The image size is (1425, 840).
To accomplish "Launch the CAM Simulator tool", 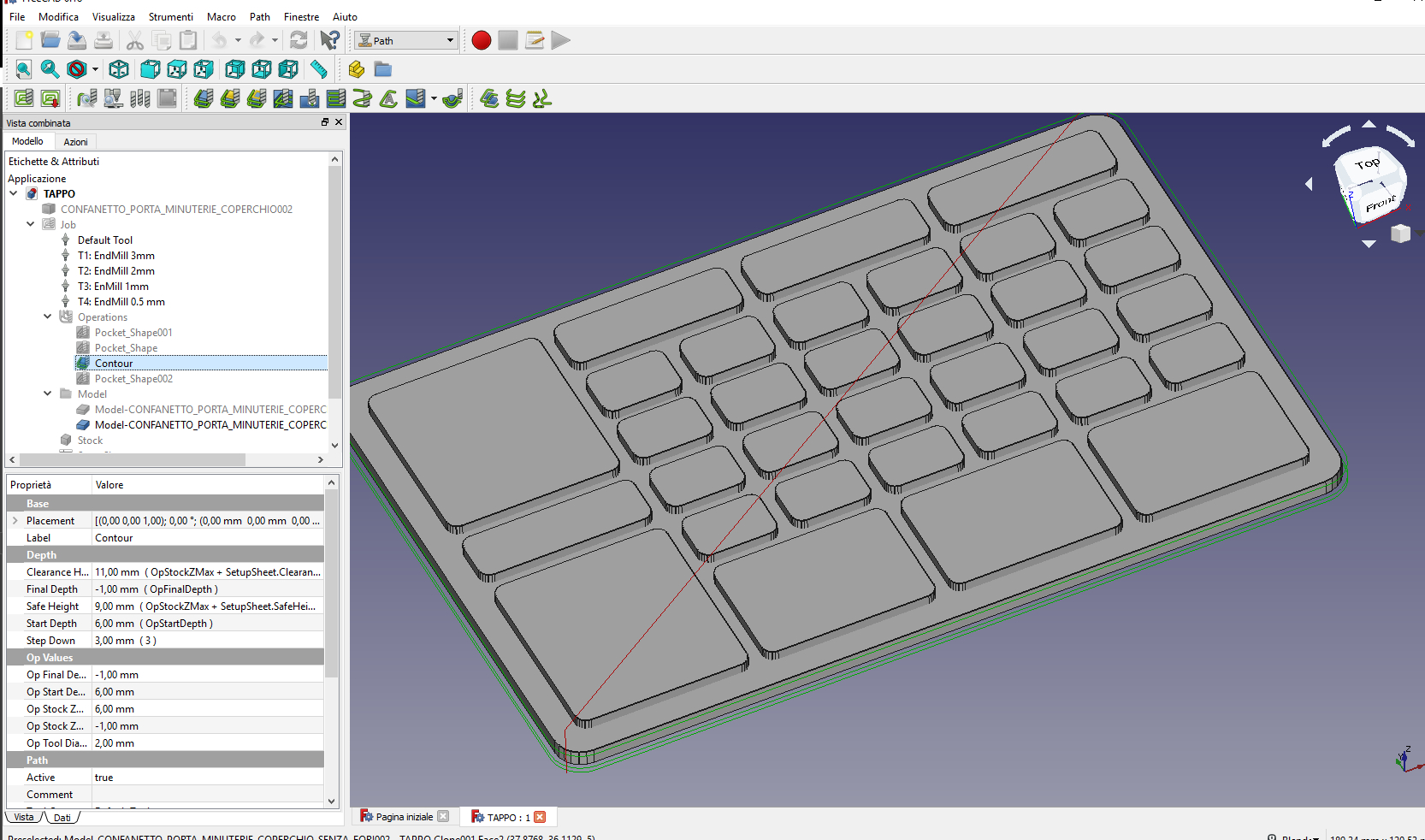I will 114,98.
